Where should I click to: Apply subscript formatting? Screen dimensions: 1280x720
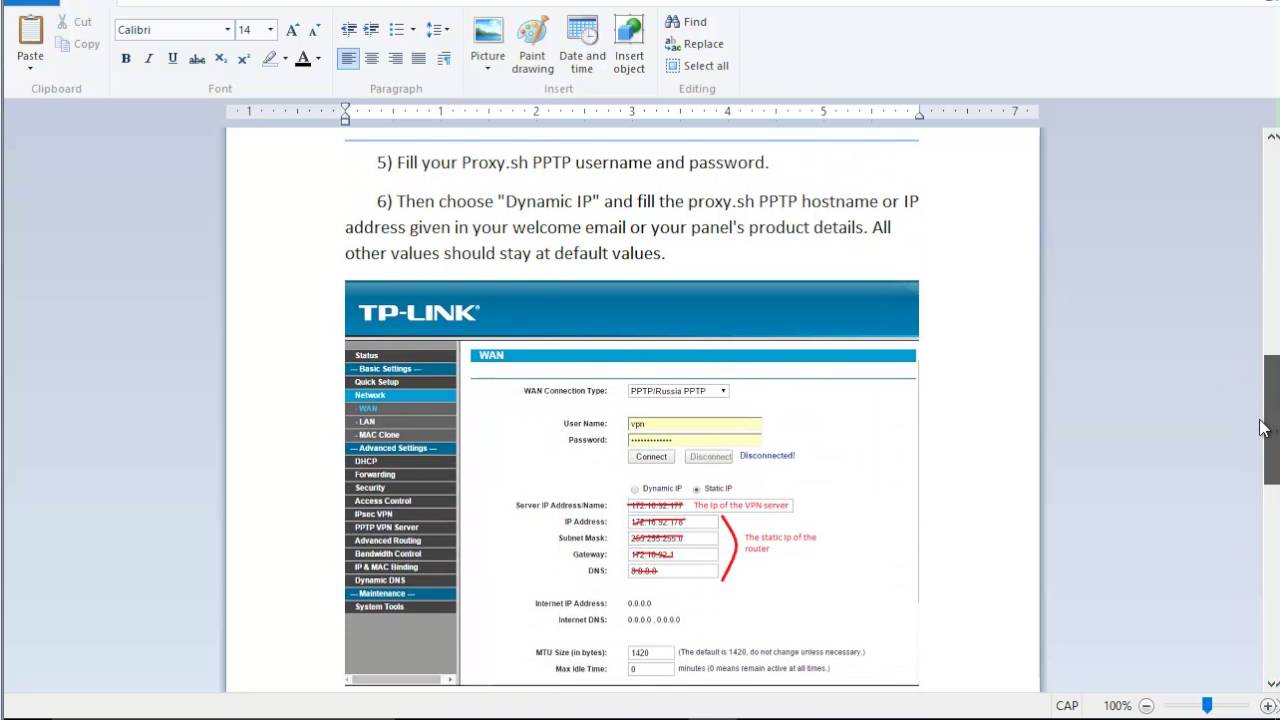point(221,59)
